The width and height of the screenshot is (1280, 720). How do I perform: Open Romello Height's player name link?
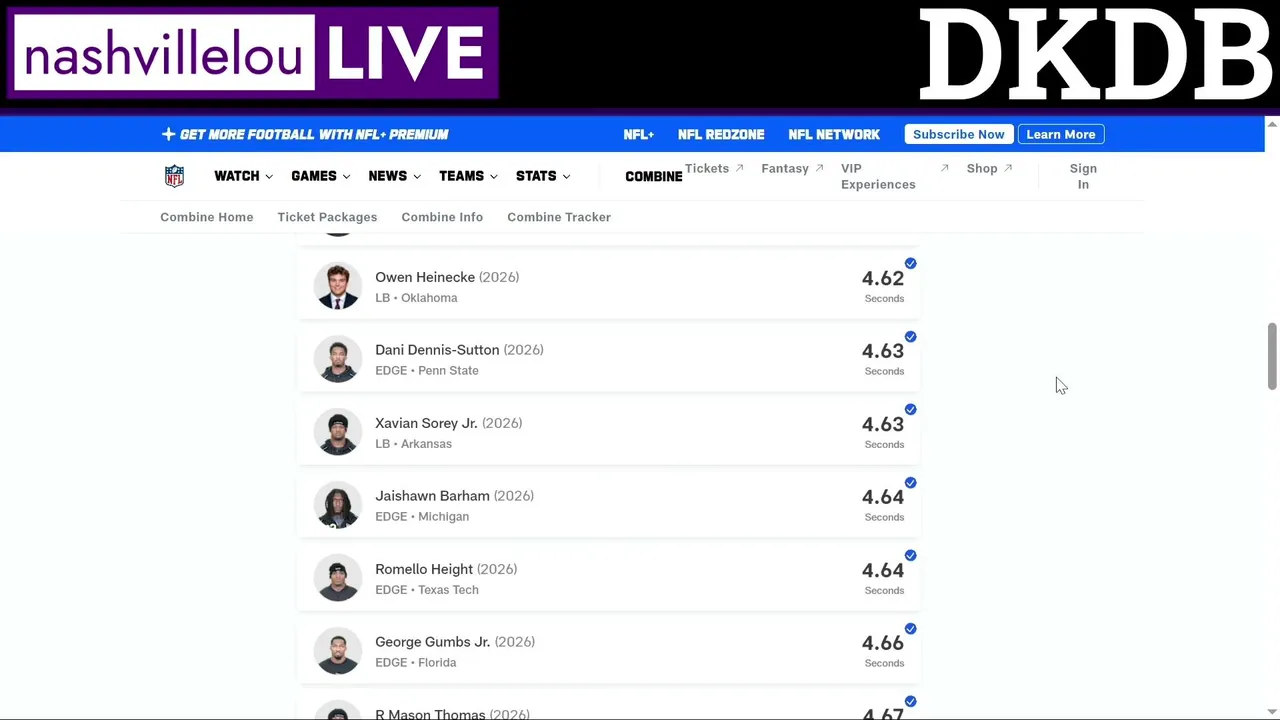[x=424, y=569]
